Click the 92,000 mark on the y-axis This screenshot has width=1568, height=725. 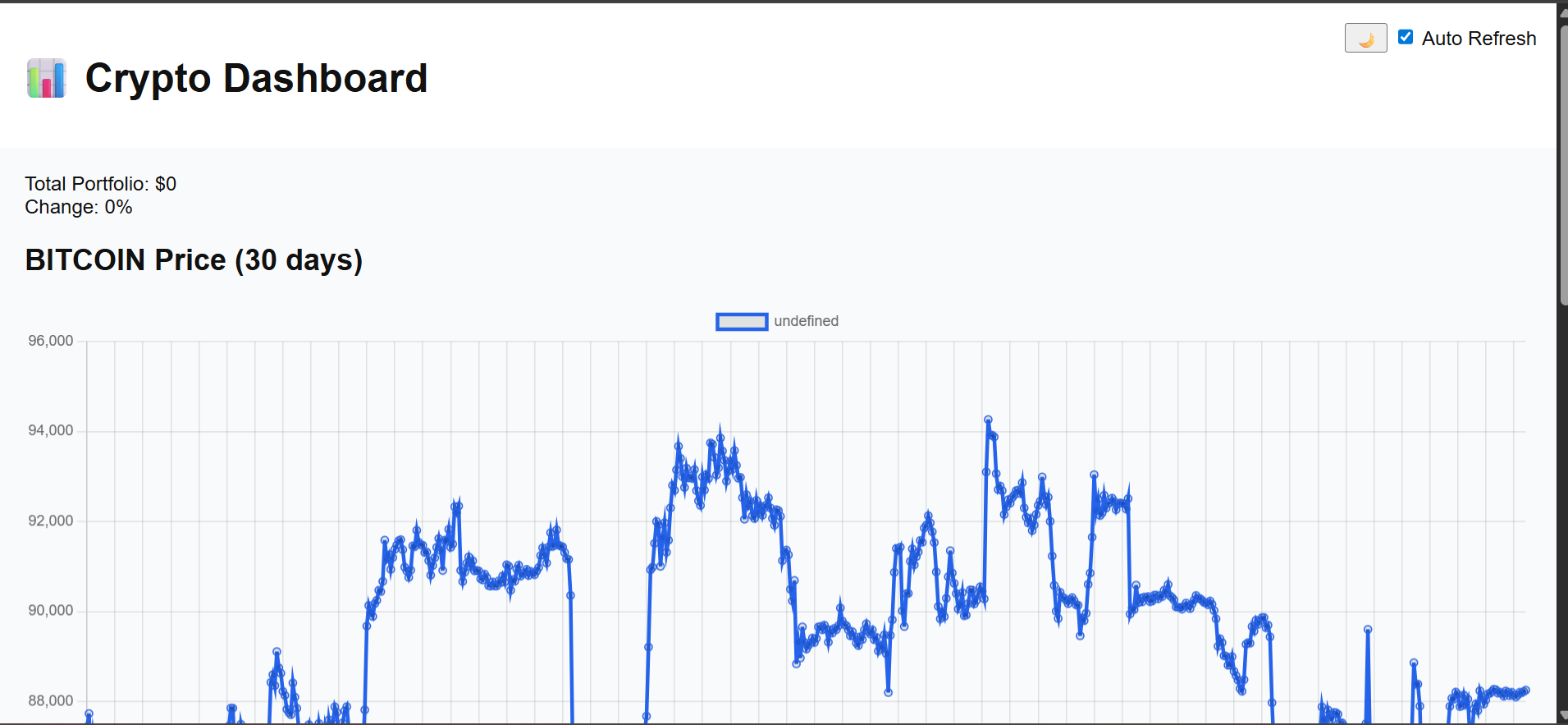(x=50, y=520)
